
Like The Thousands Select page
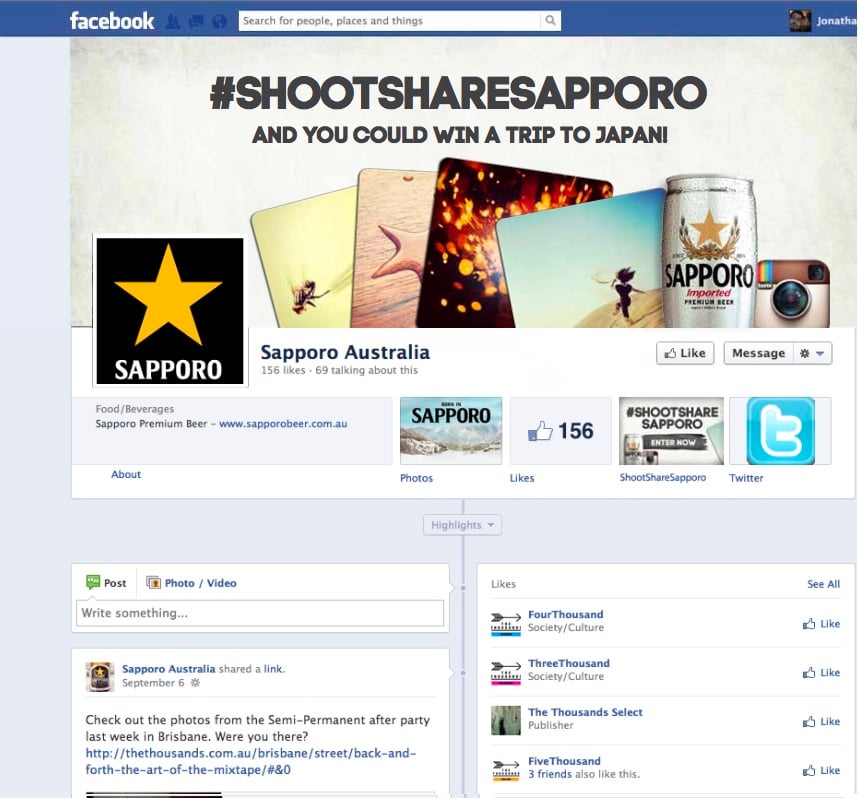point(821,722)
